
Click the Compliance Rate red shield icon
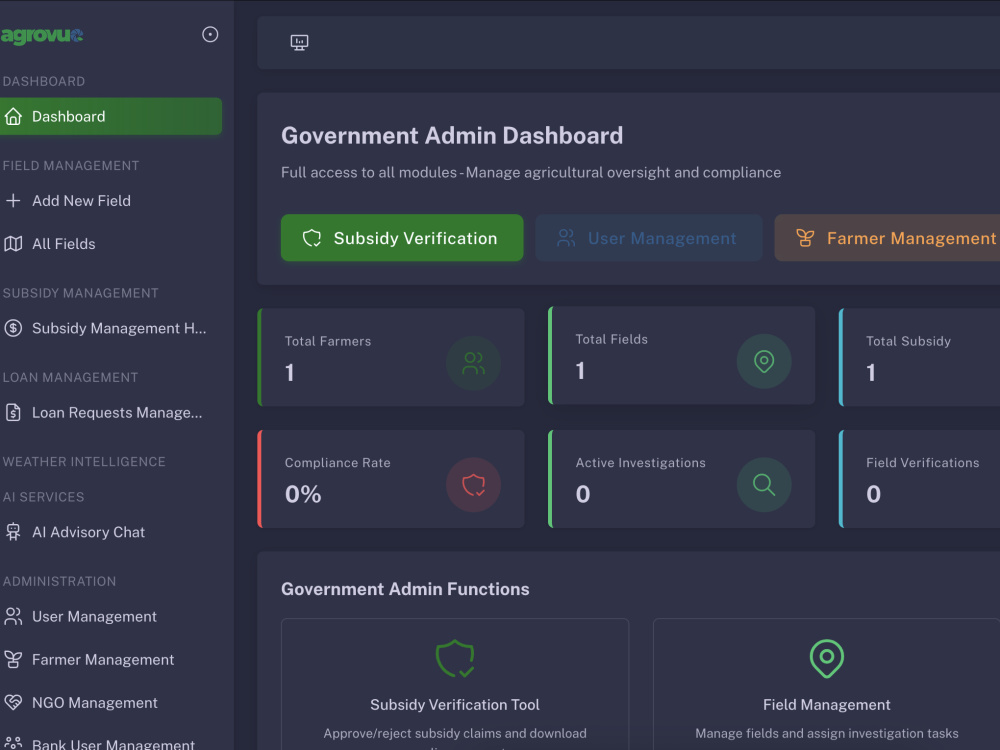473,485
